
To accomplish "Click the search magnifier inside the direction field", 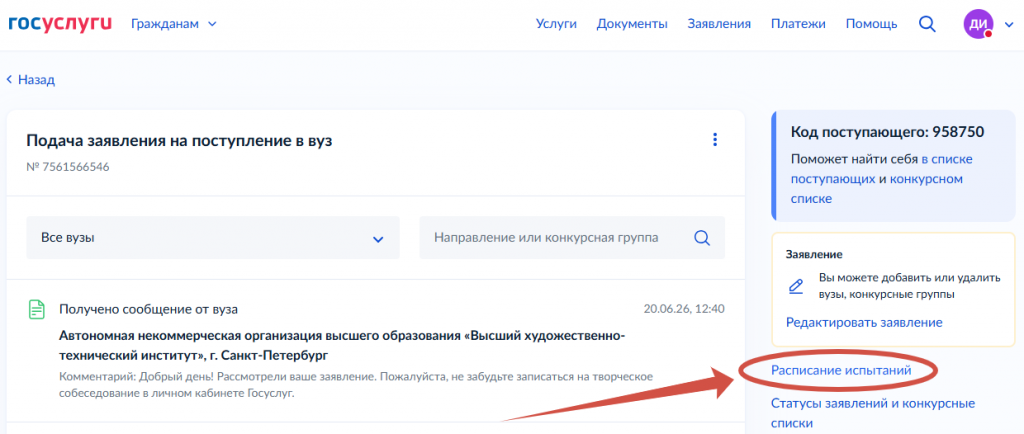I will 702,238.
